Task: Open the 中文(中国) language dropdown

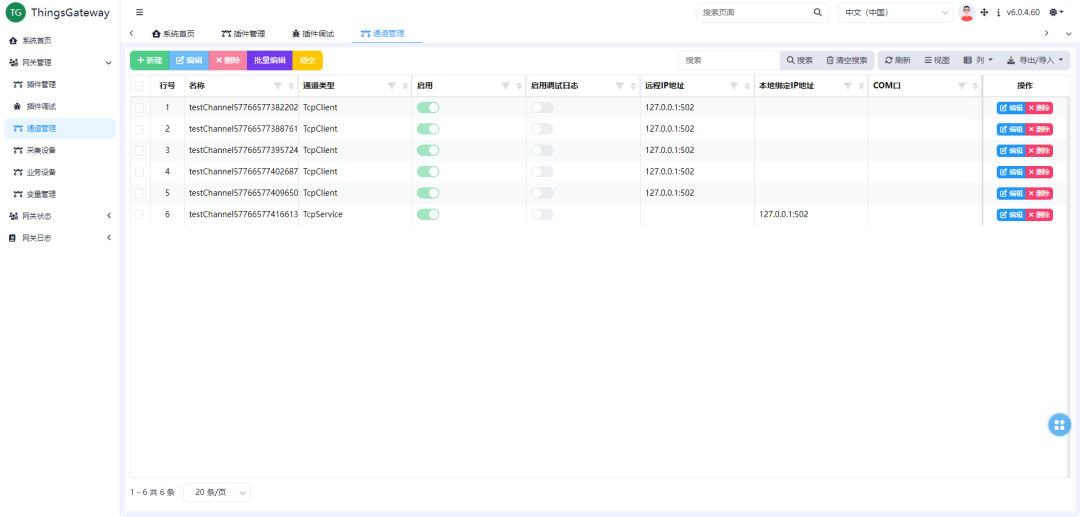Action: 895,13
